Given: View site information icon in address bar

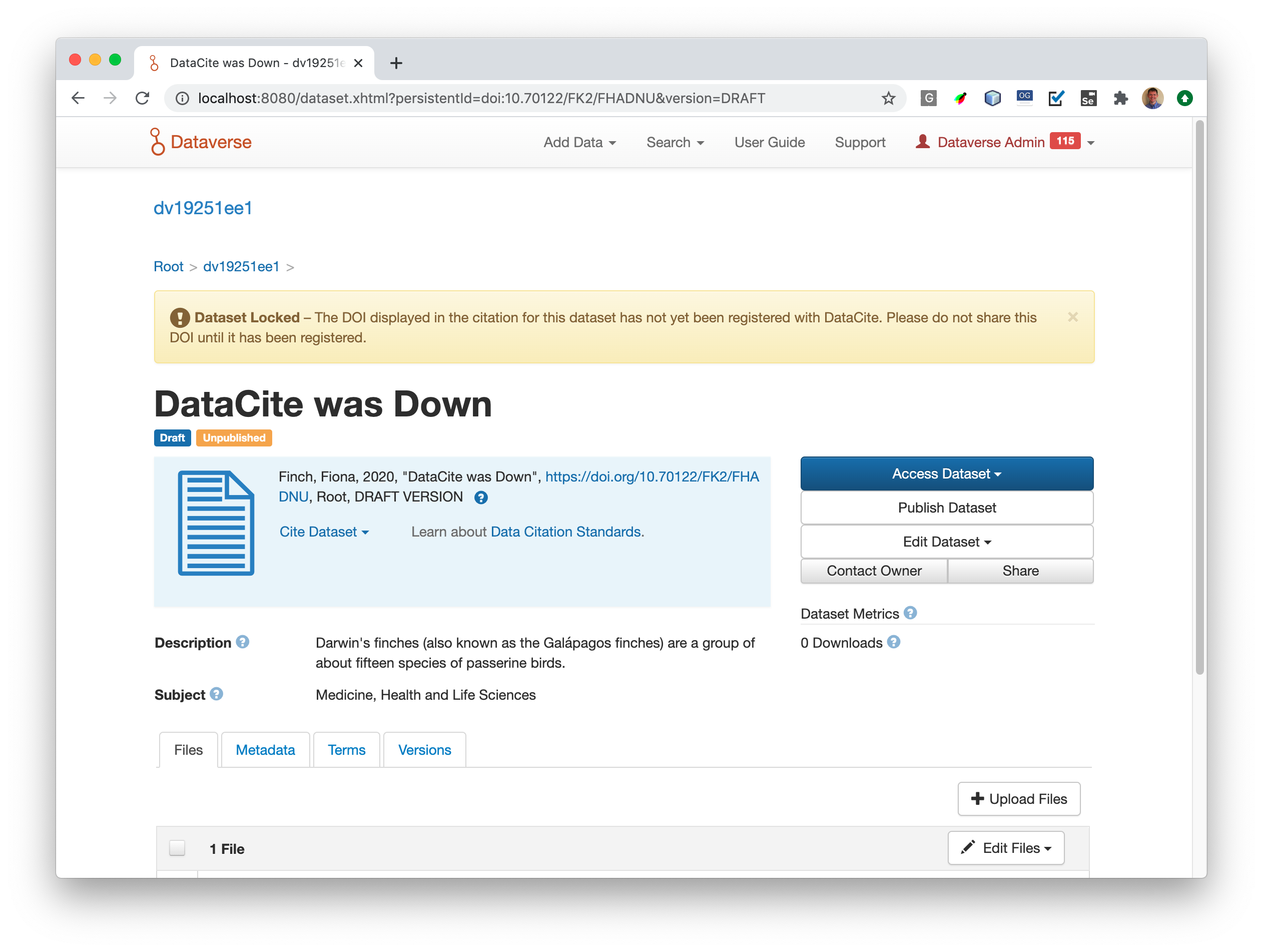Looking at the screenshot, I should 182,98.
